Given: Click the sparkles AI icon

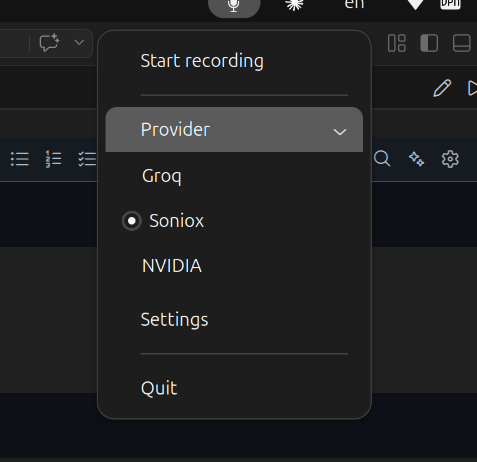Looking at the screenshot, I should pyautogui.click(x=416, y=159).
